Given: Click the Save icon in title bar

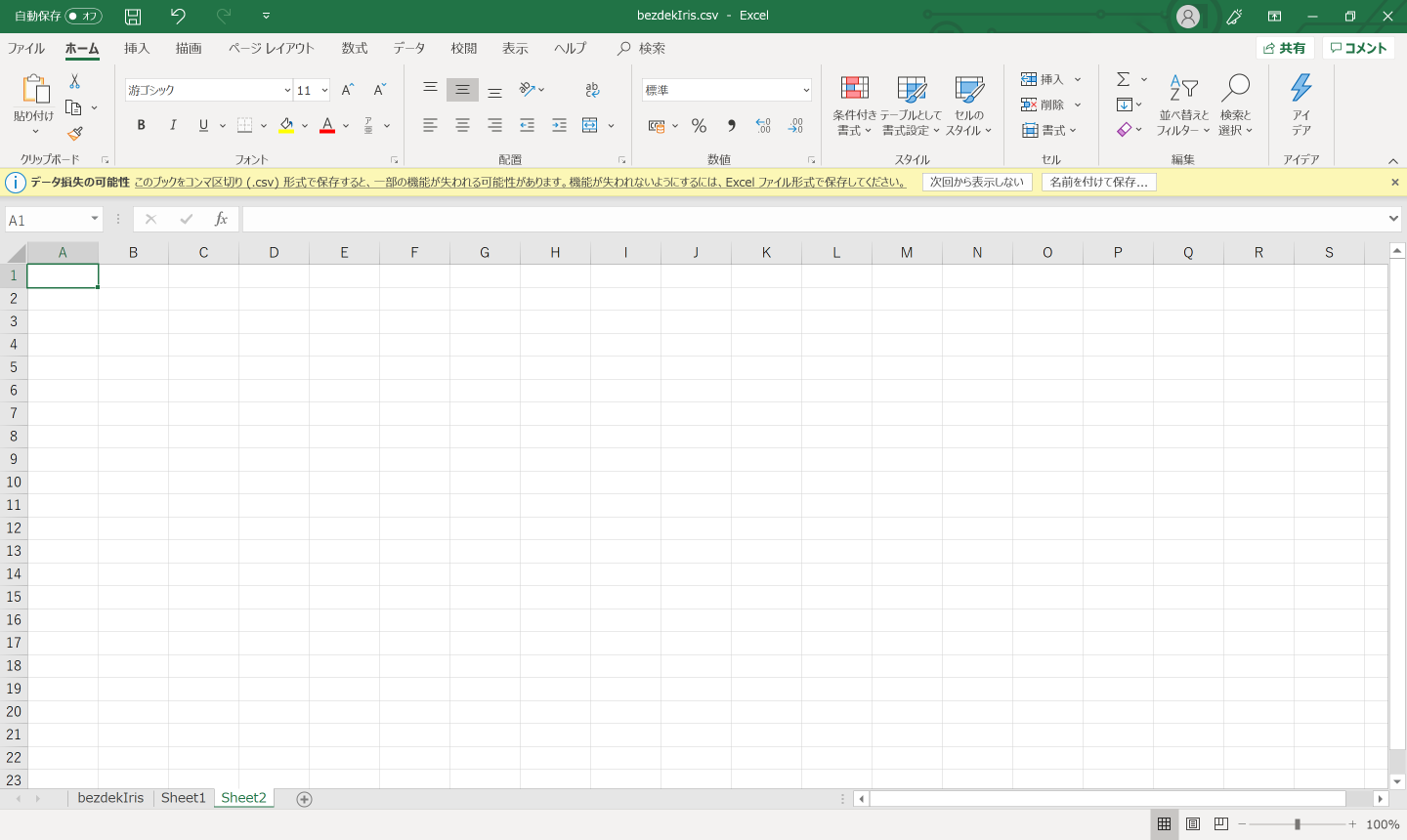Looking at the screenshot, I should pyautogui.click(x=133, y=16).
